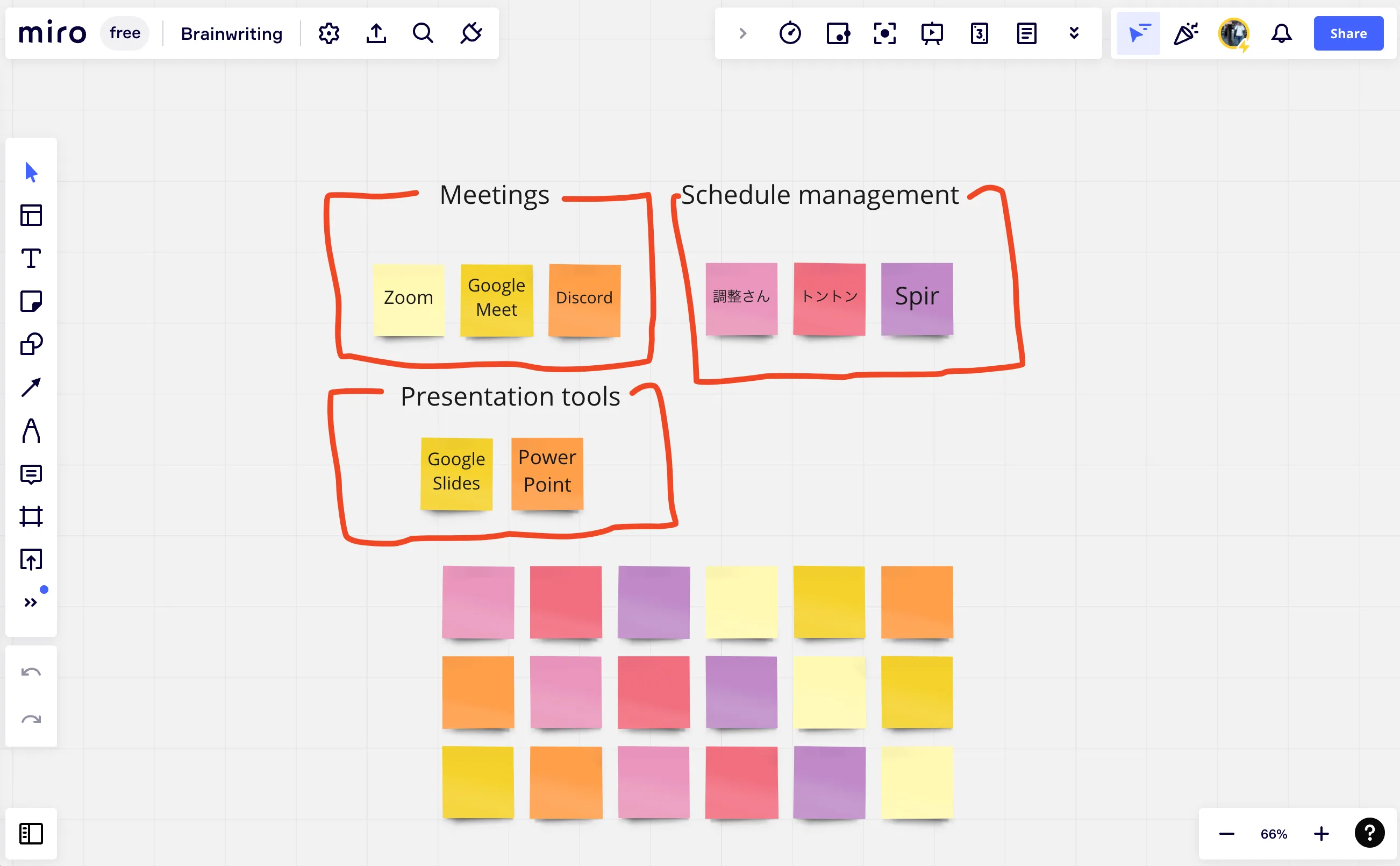
Task: Choose the Text tool in the left toolbar
Action: click(31, 258)
